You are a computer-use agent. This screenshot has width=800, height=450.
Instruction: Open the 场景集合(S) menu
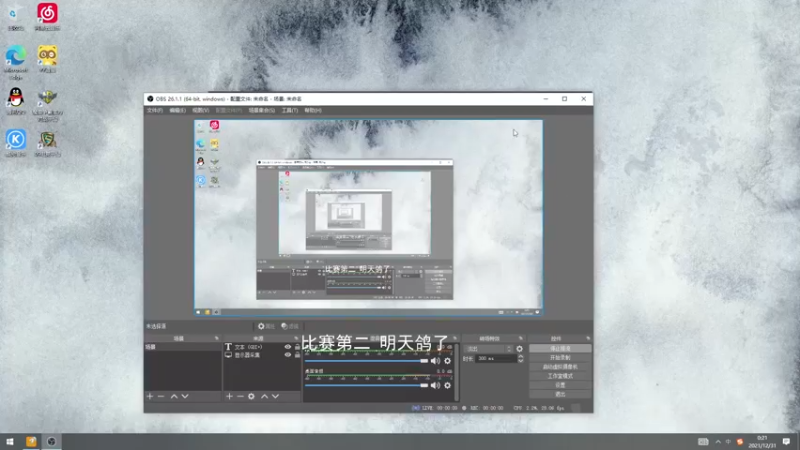(x=261, y=110)
